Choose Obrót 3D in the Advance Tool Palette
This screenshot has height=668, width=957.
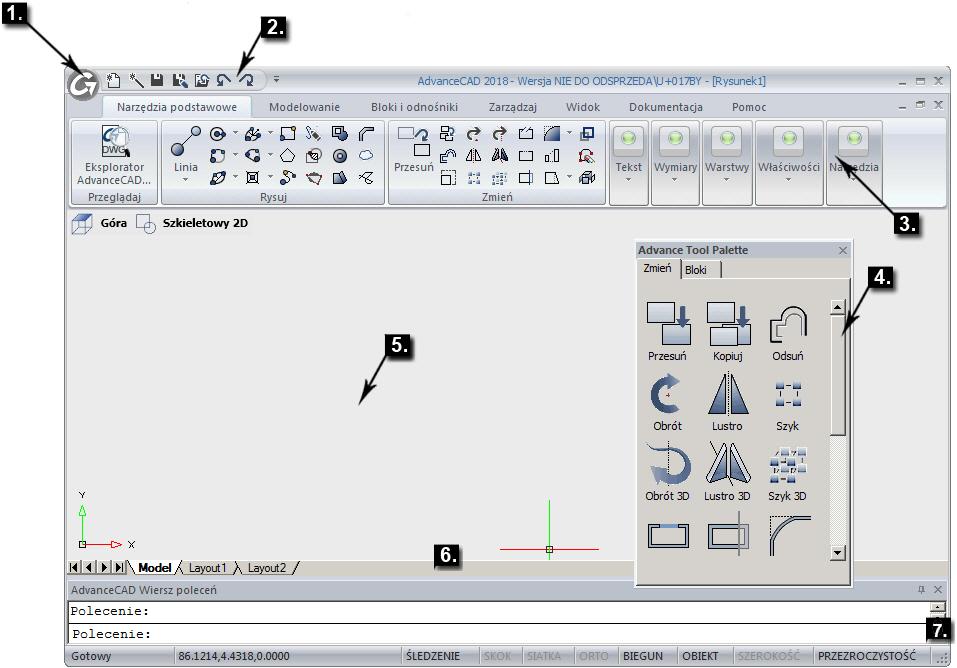[668, 473]
